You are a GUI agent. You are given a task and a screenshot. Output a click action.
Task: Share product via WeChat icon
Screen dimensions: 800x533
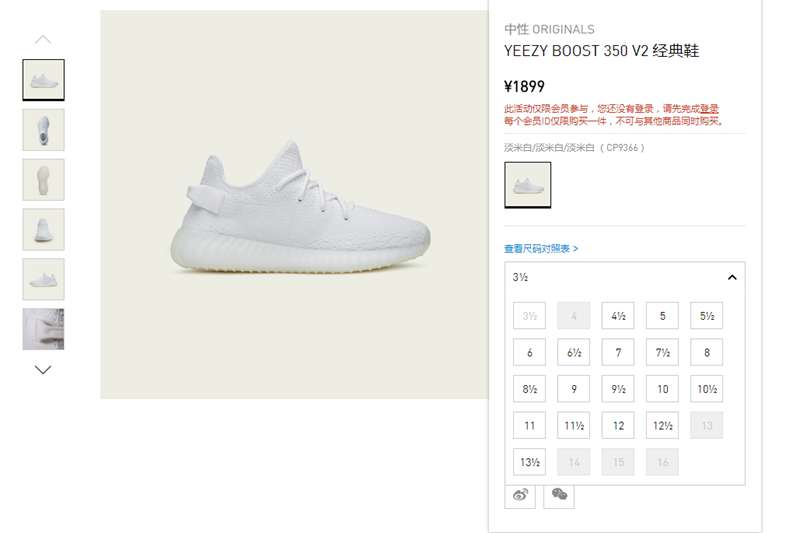pyautogui.click(x=559, y=495)
